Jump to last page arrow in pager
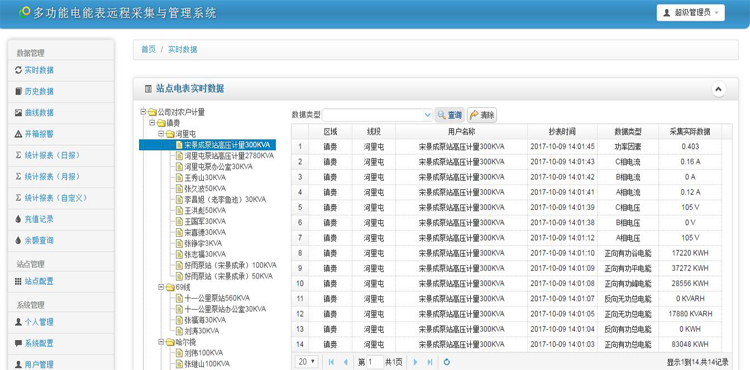The image size is (750, 370). tap(430, 362)
